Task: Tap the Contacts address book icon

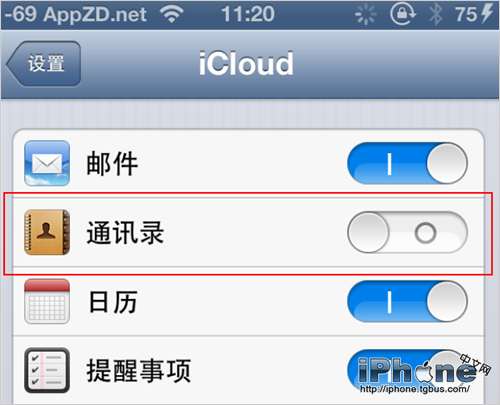Action: click(x=47, y=232)
